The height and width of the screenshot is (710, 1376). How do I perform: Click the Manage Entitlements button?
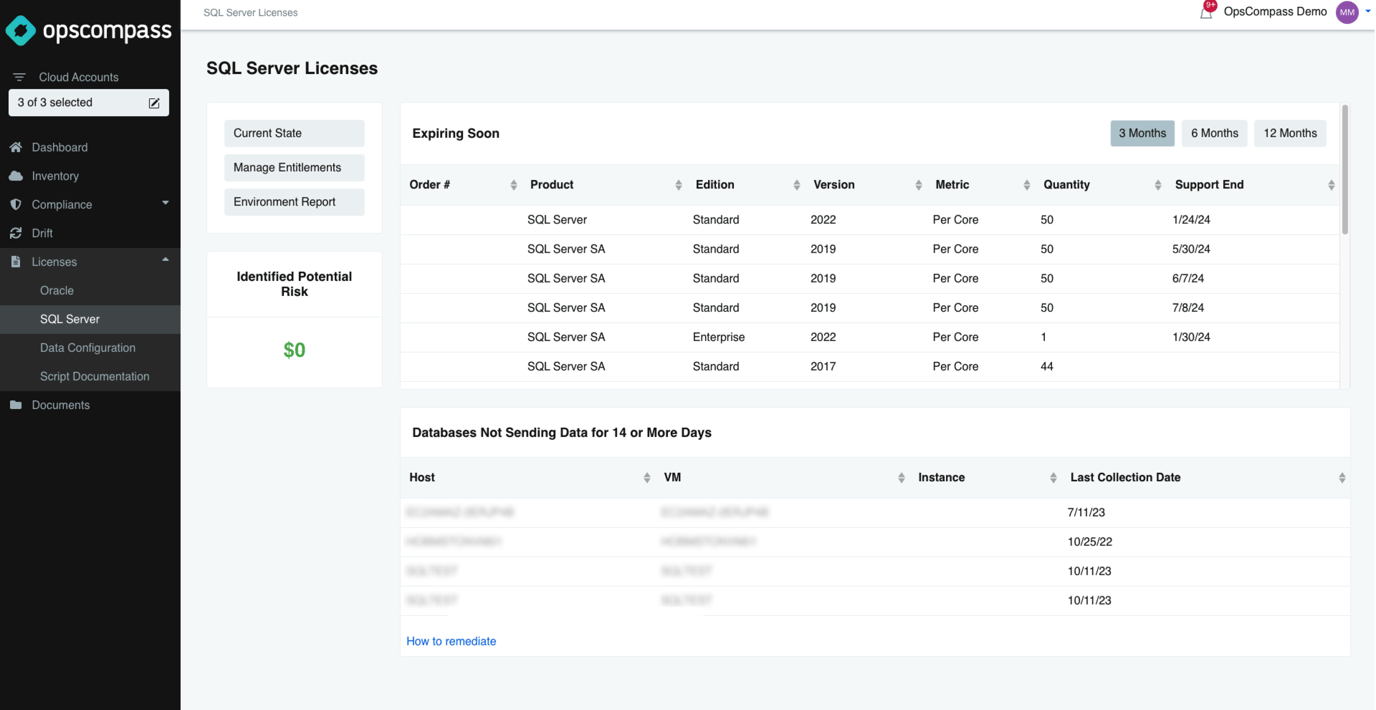coord(293,167)
